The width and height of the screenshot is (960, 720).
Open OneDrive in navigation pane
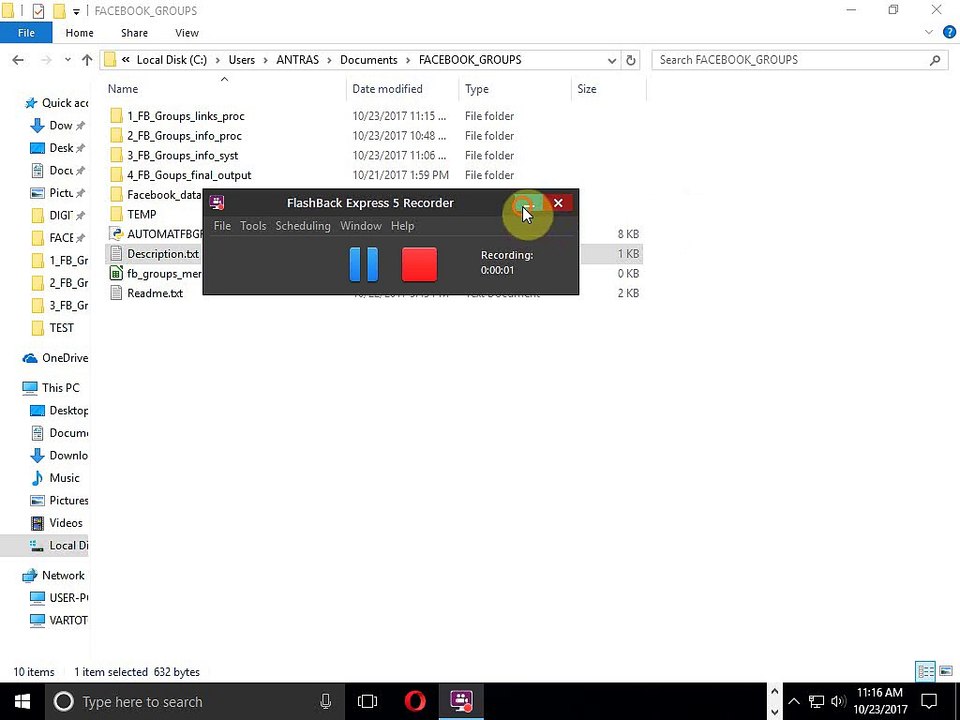tap(65, 358)
